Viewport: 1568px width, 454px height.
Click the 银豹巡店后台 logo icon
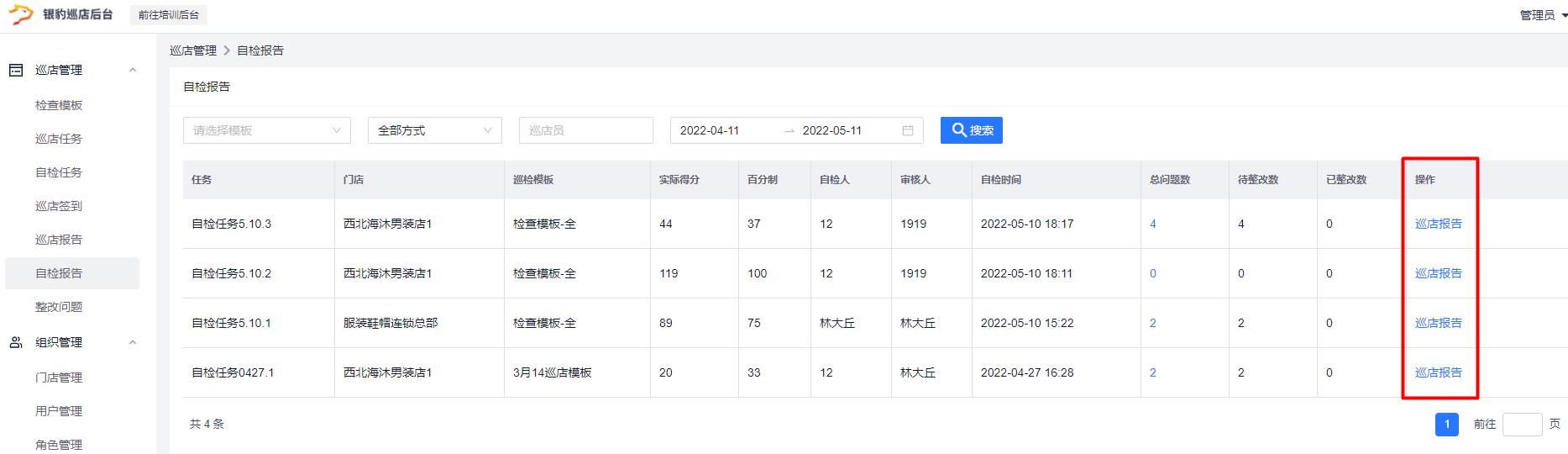click(21, 14)
